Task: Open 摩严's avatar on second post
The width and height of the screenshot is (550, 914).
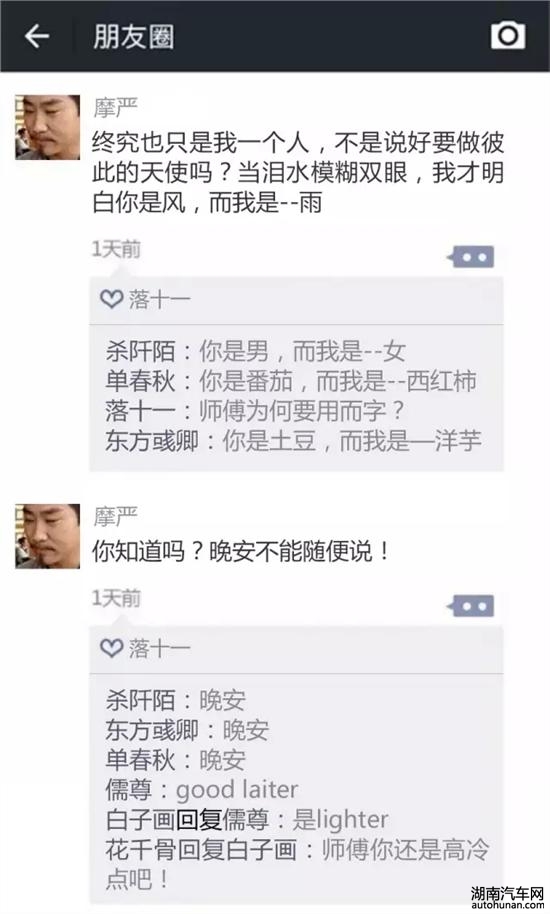Action: pos(48,536)
